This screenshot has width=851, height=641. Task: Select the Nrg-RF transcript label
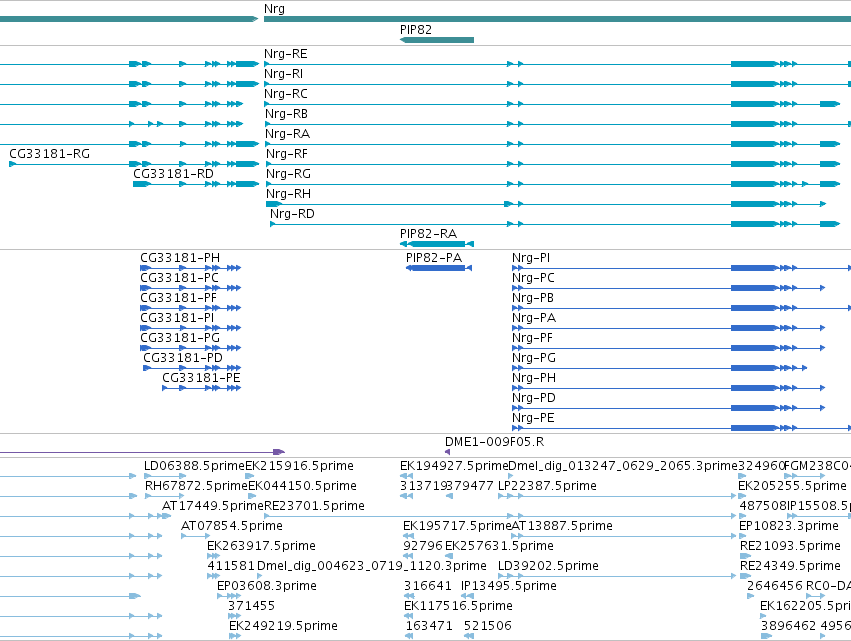(x=287, y=154)
